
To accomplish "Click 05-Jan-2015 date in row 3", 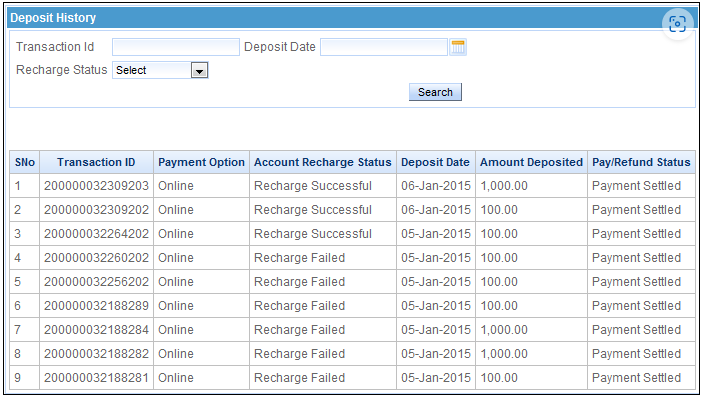I will click(436, 234).
